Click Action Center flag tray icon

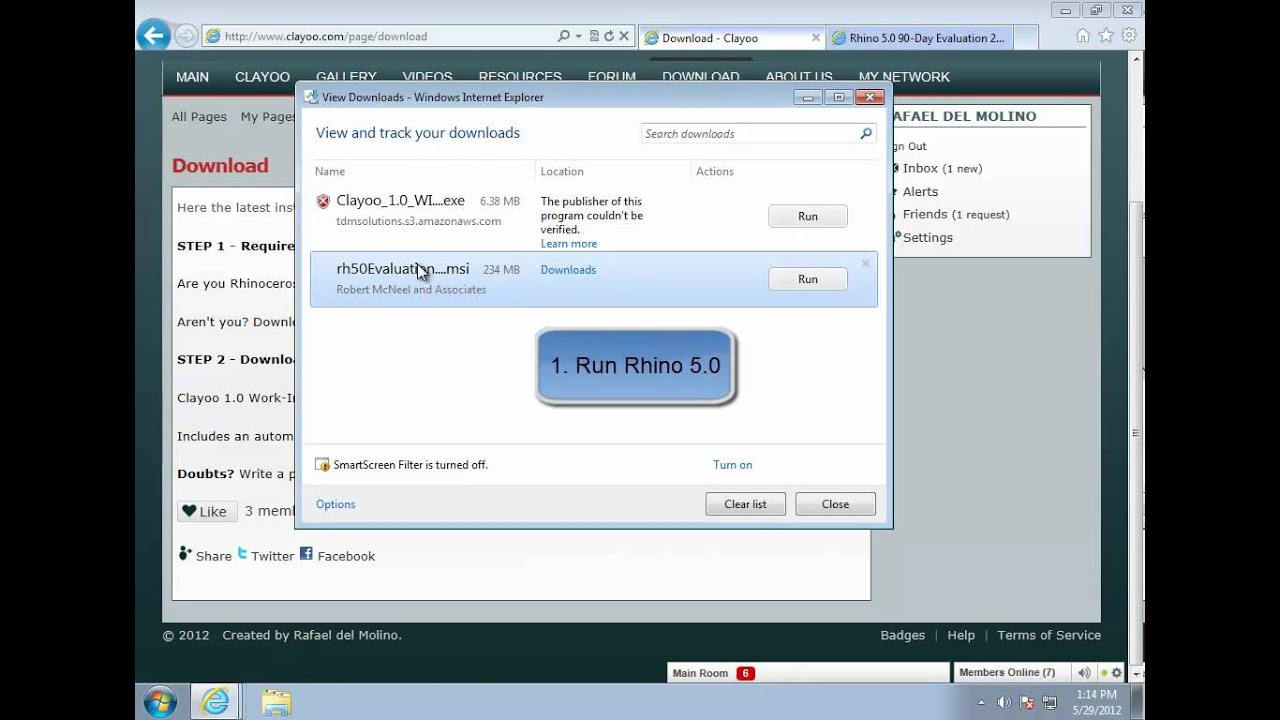point(1026,702)
